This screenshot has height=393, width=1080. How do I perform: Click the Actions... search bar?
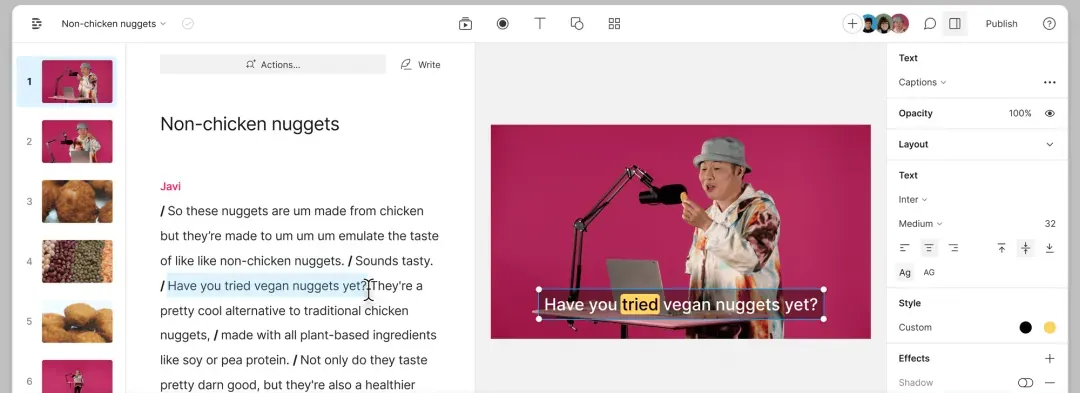273,64
